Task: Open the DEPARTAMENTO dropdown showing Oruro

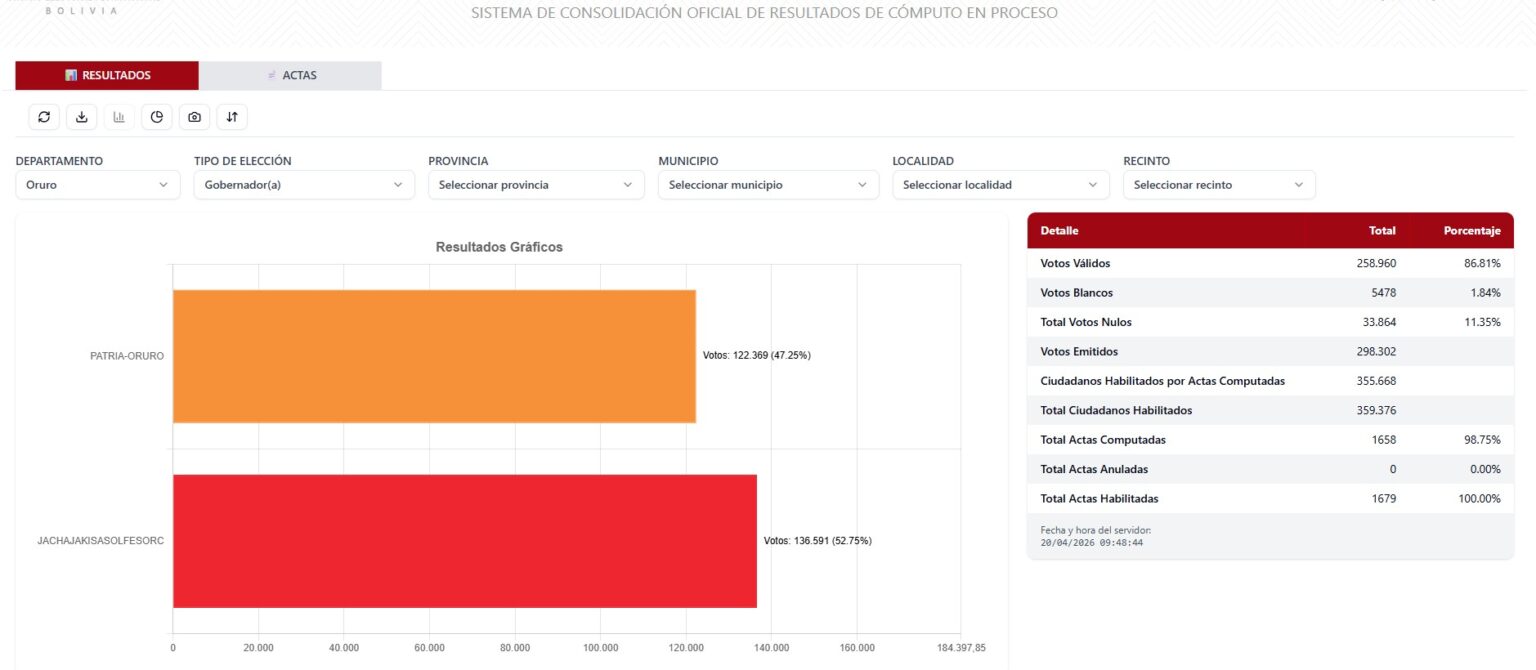Action: (97, 184)
